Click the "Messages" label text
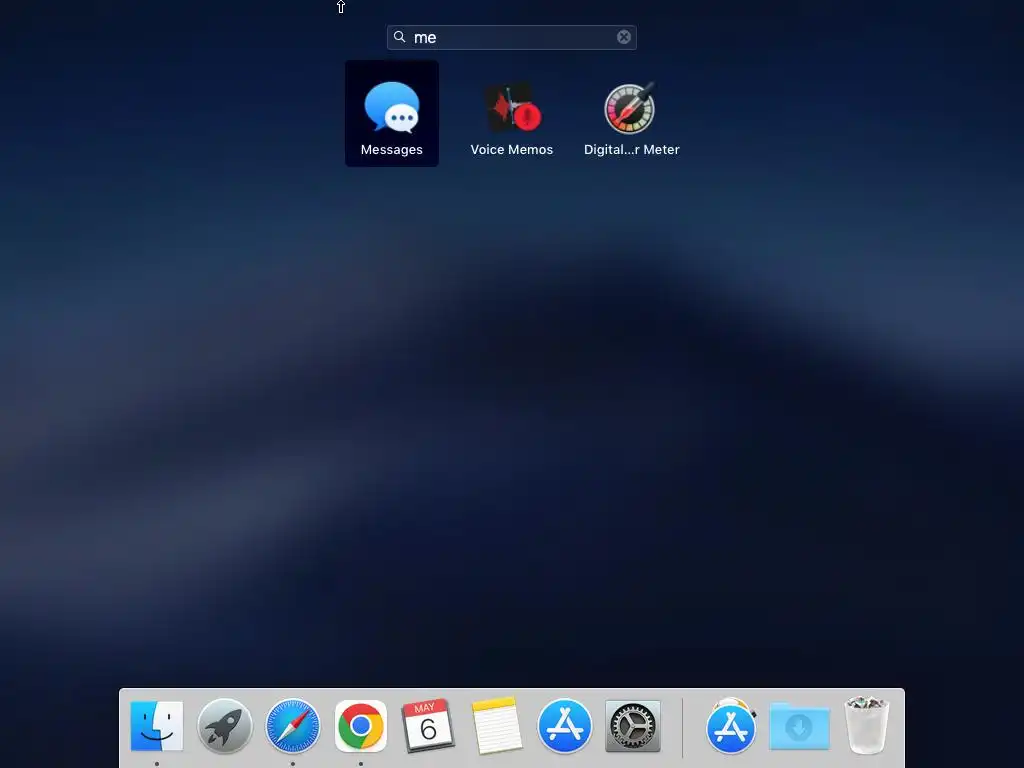This screenshot has height=768, width=1024. pos(392,150)
